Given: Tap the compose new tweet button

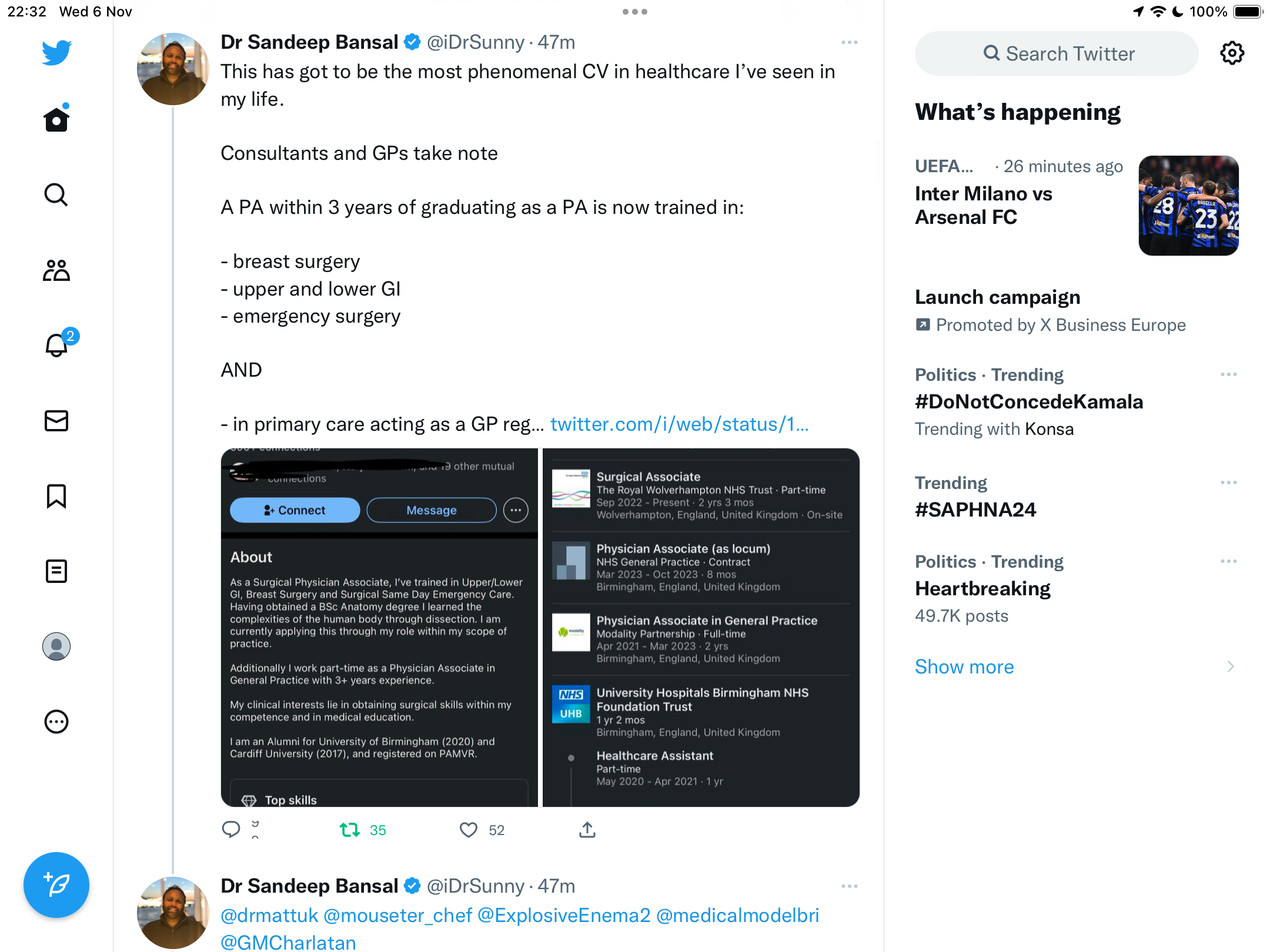Looking at the screenshot, I should pos(56,885).
